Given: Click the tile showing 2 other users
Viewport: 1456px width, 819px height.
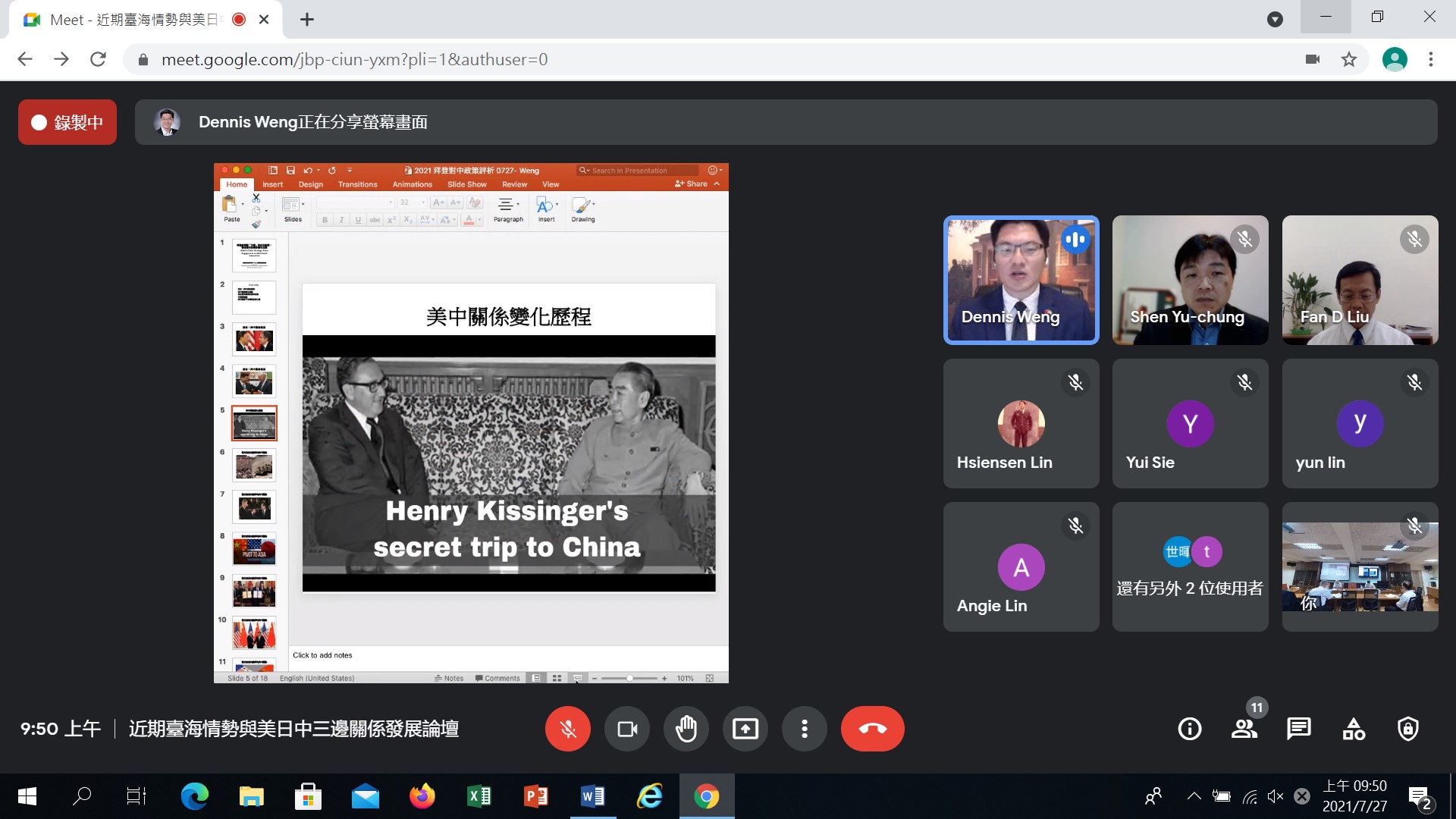Looking at the screenshot, I should (x=1190, y=566).
